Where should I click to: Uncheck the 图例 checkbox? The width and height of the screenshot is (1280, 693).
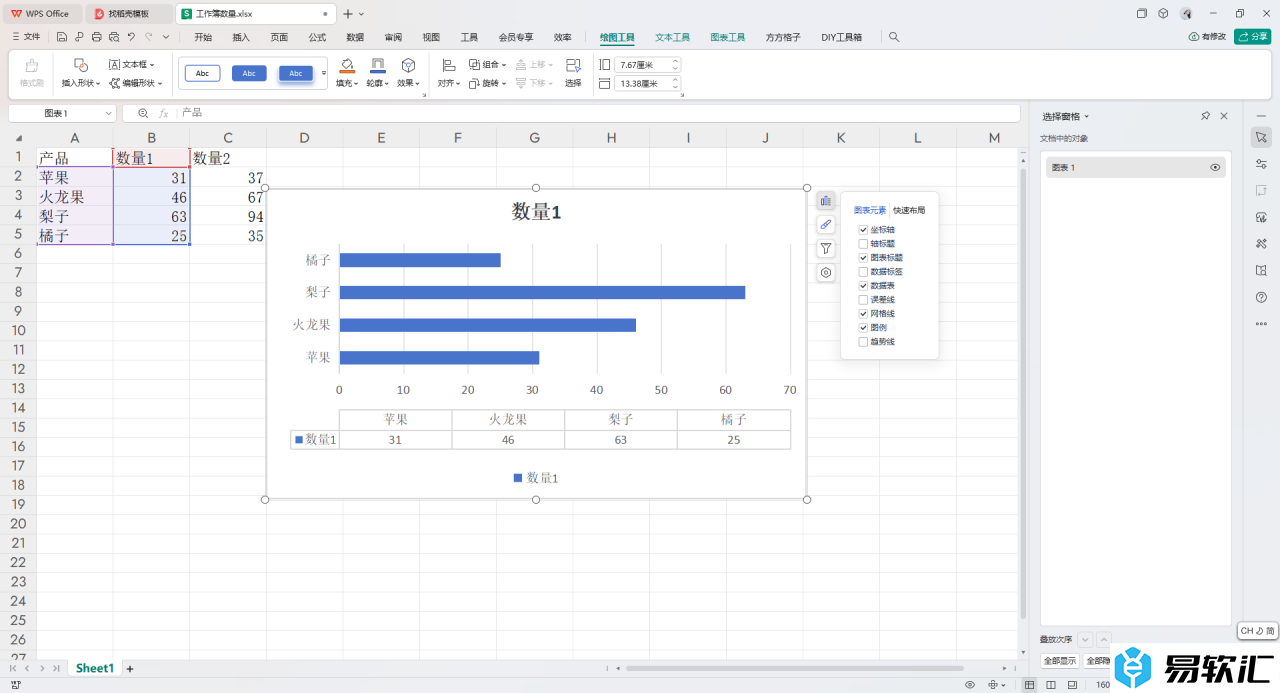tap(863, 328)
